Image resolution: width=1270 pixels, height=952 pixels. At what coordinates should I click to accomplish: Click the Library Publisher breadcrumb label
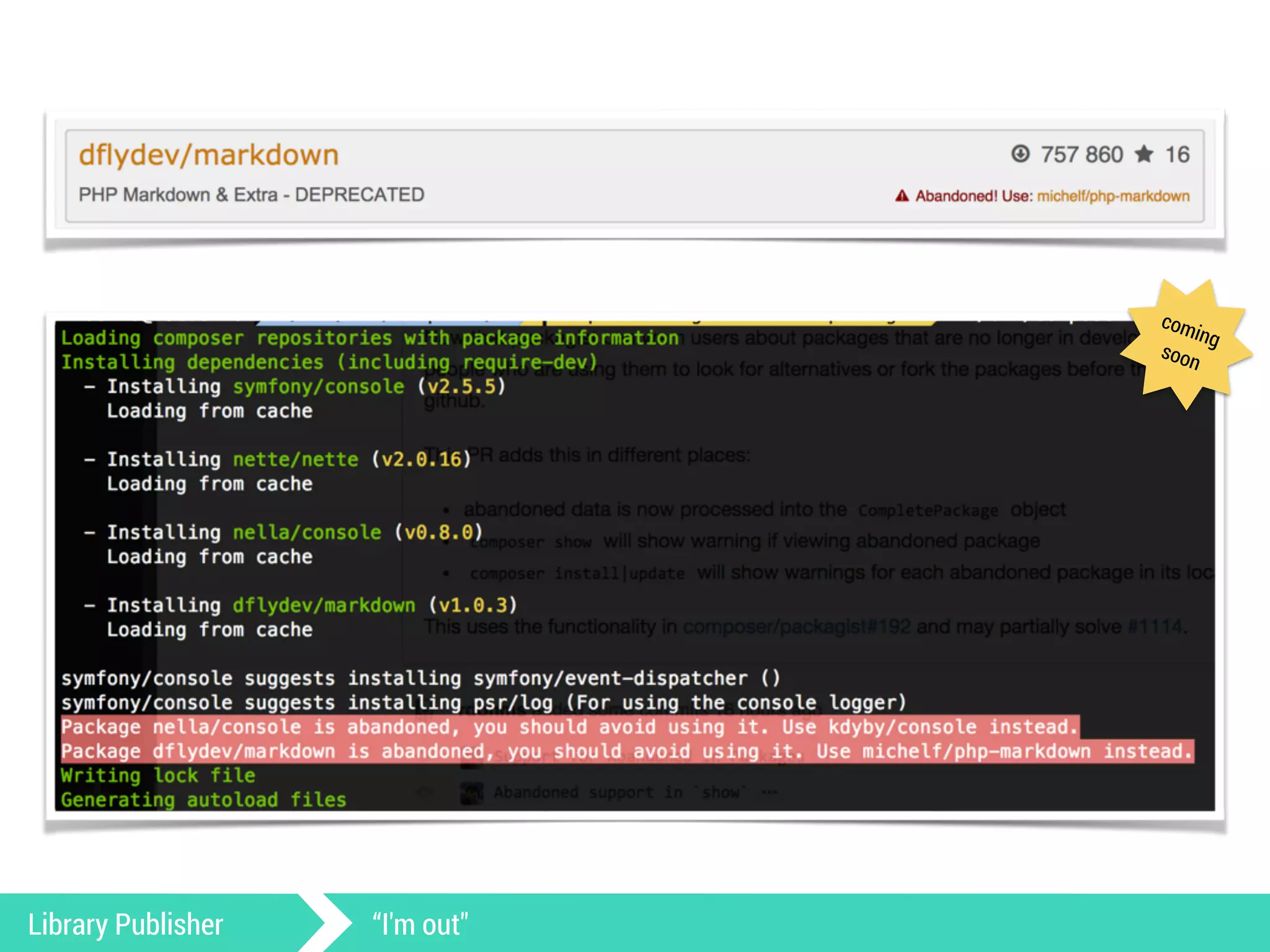(x=126, y=924)
